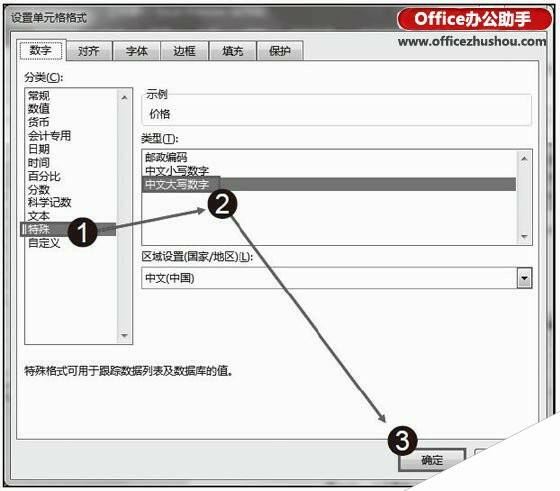Choose 百分比 in category list
This screenshot has width=560, height=491.
[44, 176]
